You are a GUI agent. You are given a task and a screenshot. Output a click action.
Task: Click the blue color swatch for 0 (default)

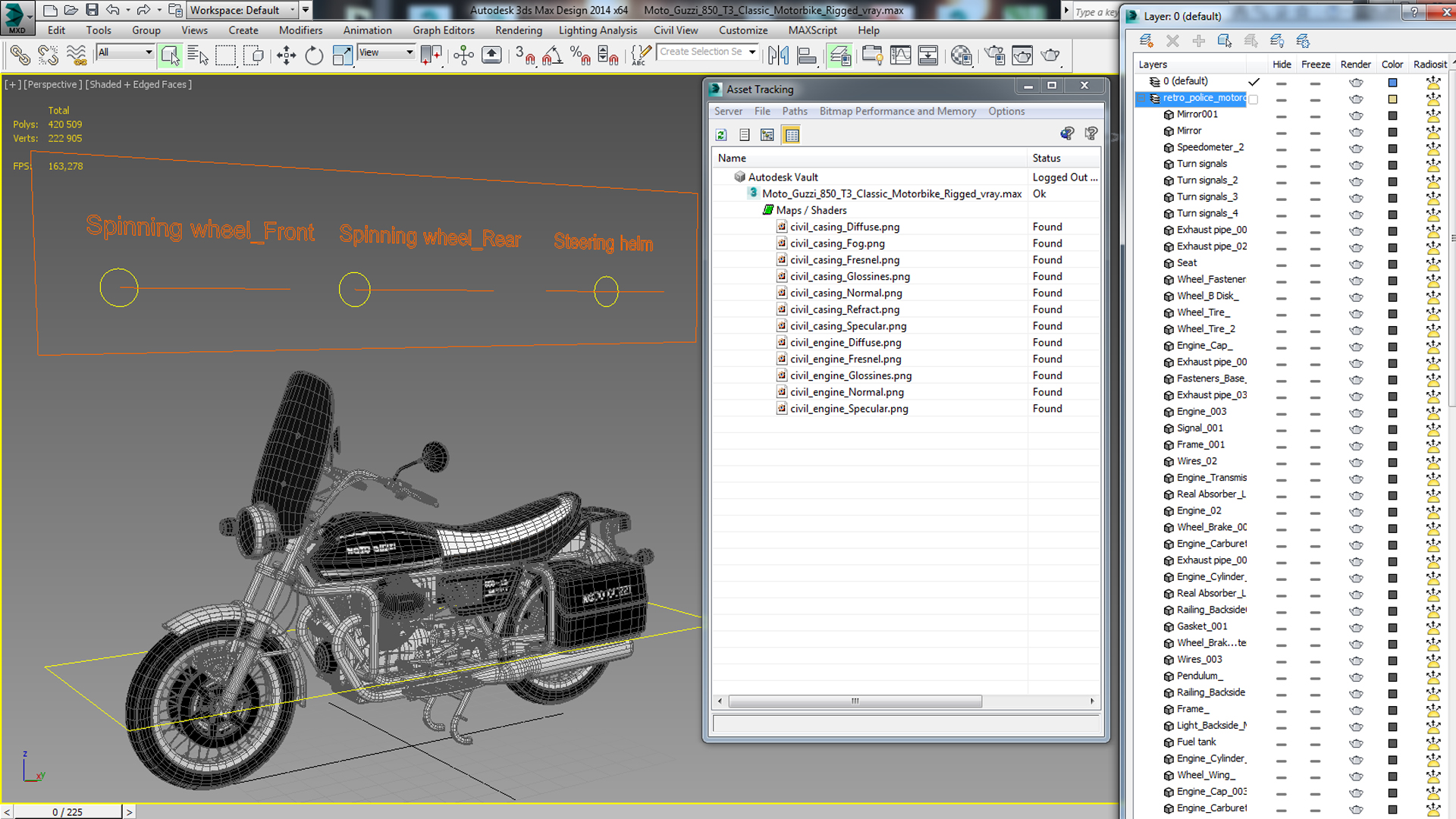click(x=1392, y=83)
